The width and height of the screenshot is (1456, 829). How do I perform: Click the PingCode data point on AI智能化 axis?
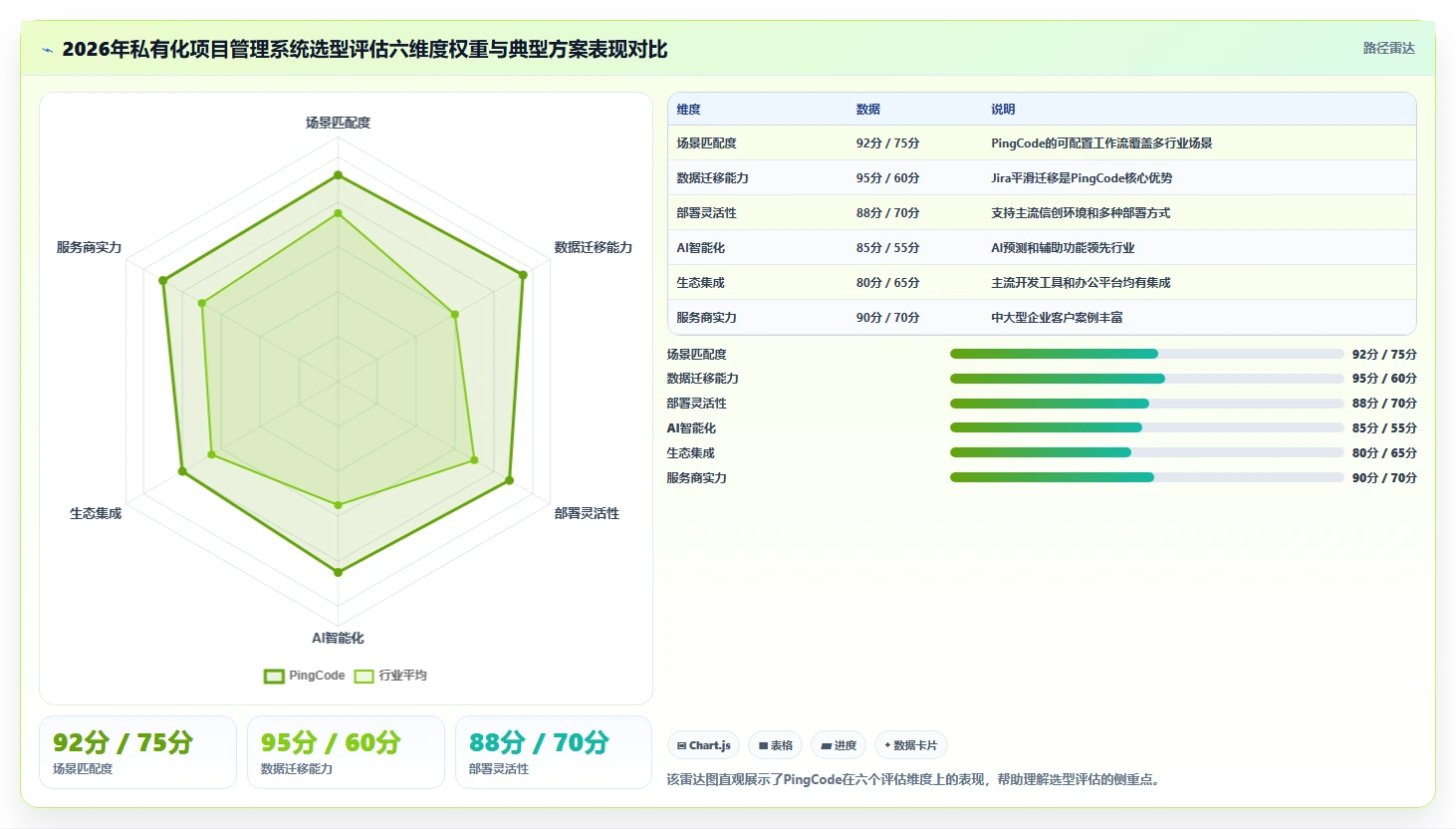338,572
